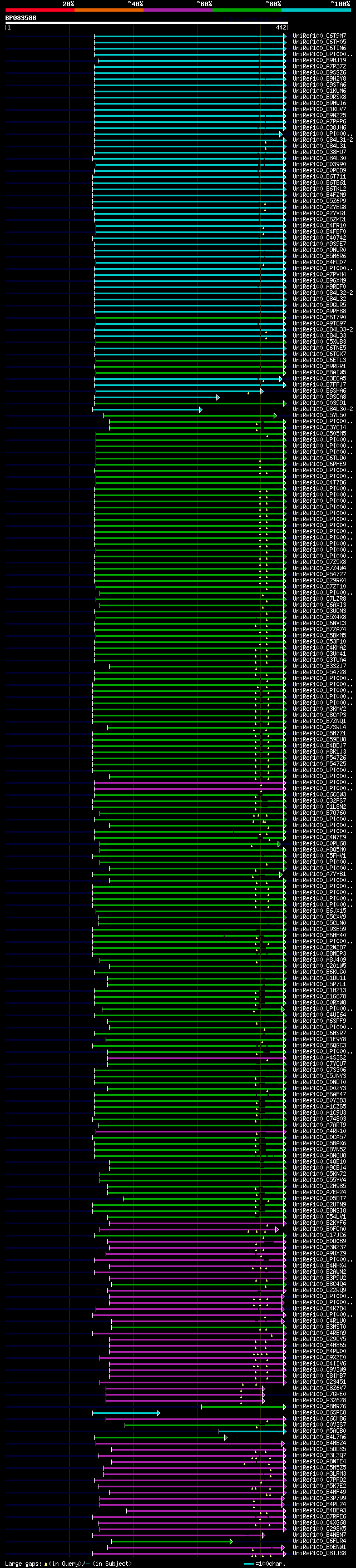Open hit UniRef100_Q29RK4
The image size is (356, 1568).
pos(319,580)
